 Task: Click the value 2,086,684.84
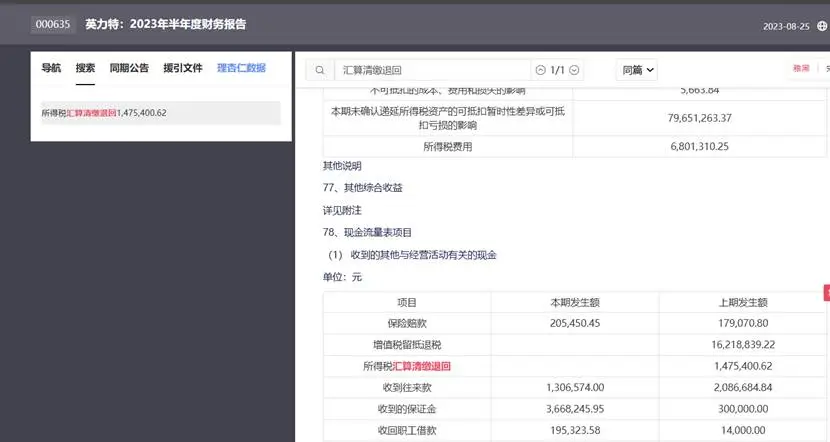(x=743, y=387)
